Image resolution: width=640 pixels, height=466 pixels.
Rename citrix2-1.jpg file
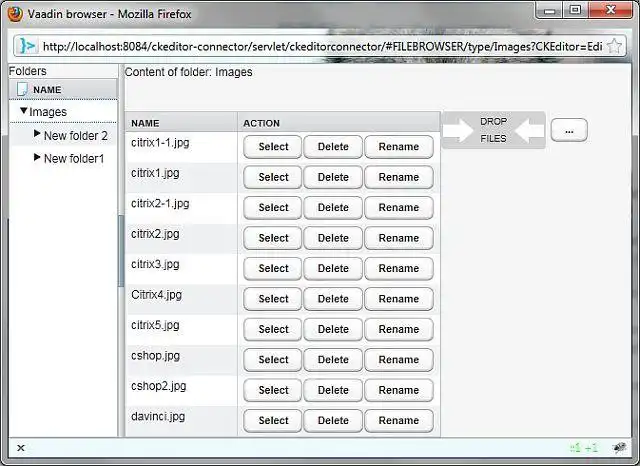(399, 208)
